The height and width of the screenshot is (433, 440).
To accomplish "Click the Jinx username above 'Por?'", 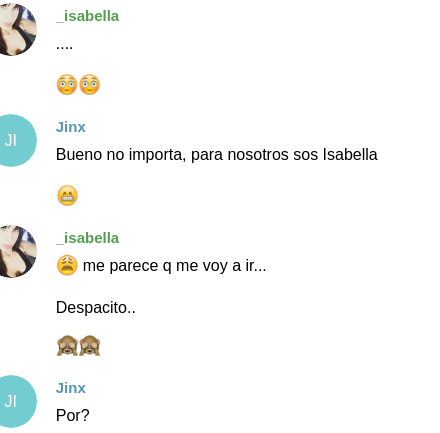I will (x=71, y=388).
